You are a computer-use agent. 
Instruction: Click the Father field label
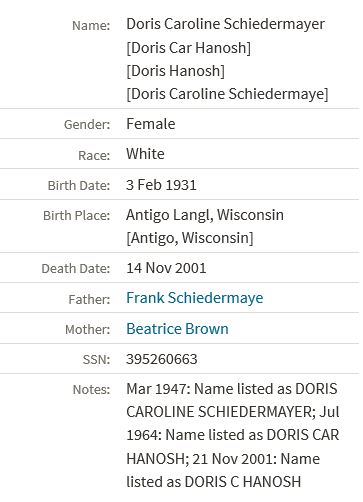coord(89,299)
